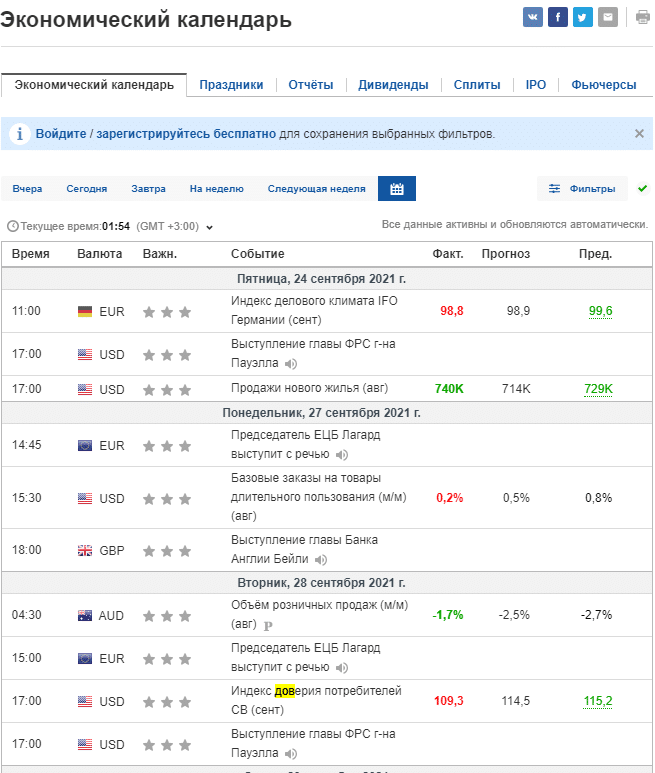Share the calendar on Twitter

pyautogui.click(x=583, y=17)
